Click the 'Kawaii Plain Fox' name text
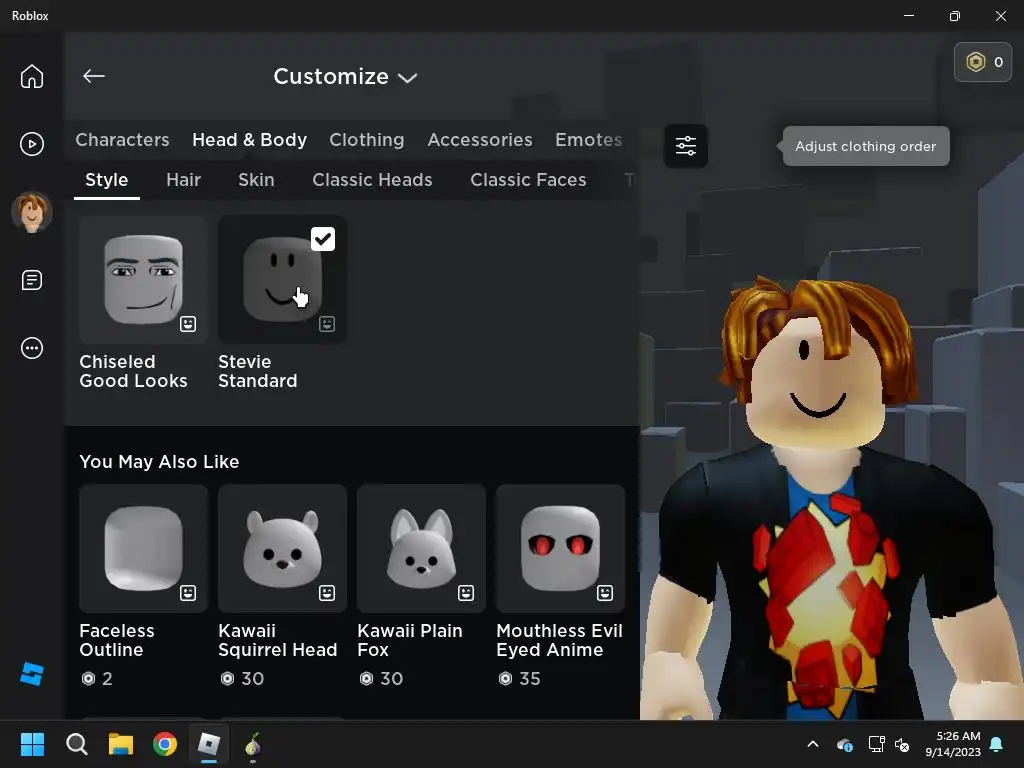Viewport: 1024px width, 768px height. 410,640
